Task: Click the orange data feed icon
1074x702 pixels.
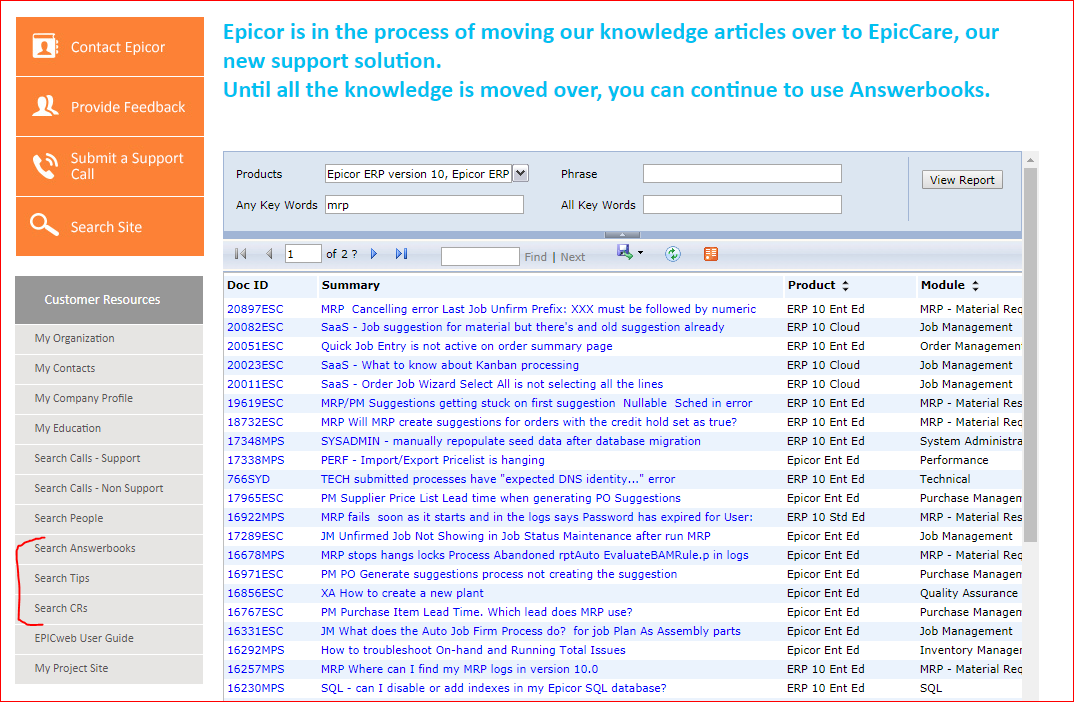Action: [711, 254]
